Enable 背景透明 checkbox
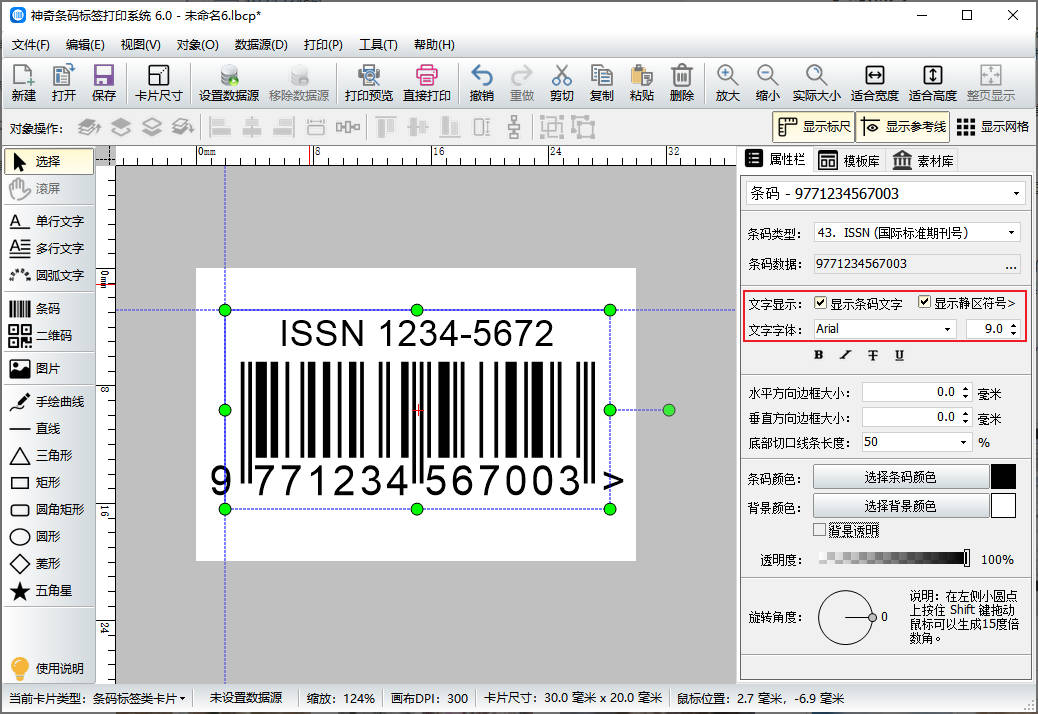This screenshot has height=714, width=1038. pos(820,530)
